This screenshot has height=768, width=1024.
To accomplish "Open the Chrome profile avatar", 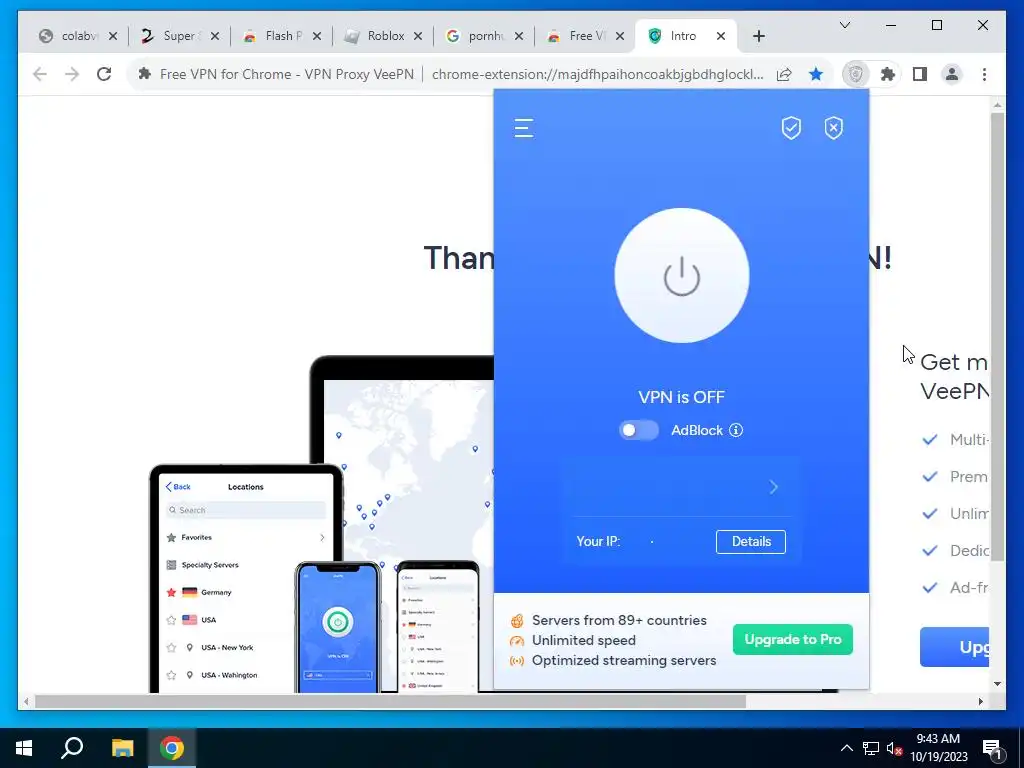I will (x=952, y=74).
